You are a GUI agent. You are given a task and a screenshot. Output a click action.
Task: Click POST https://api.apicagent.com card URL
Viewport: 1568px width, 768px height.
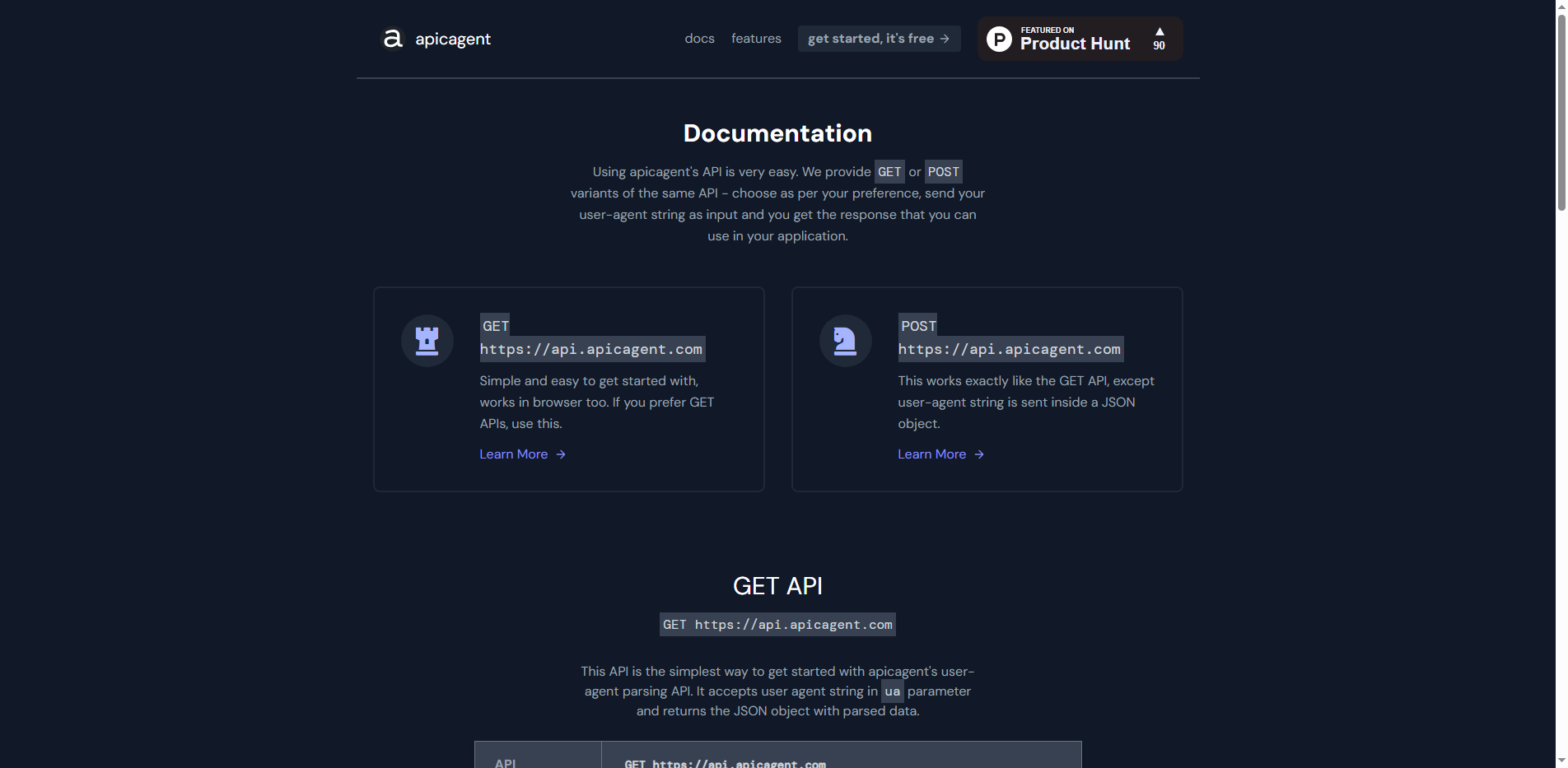[1010, 337]
